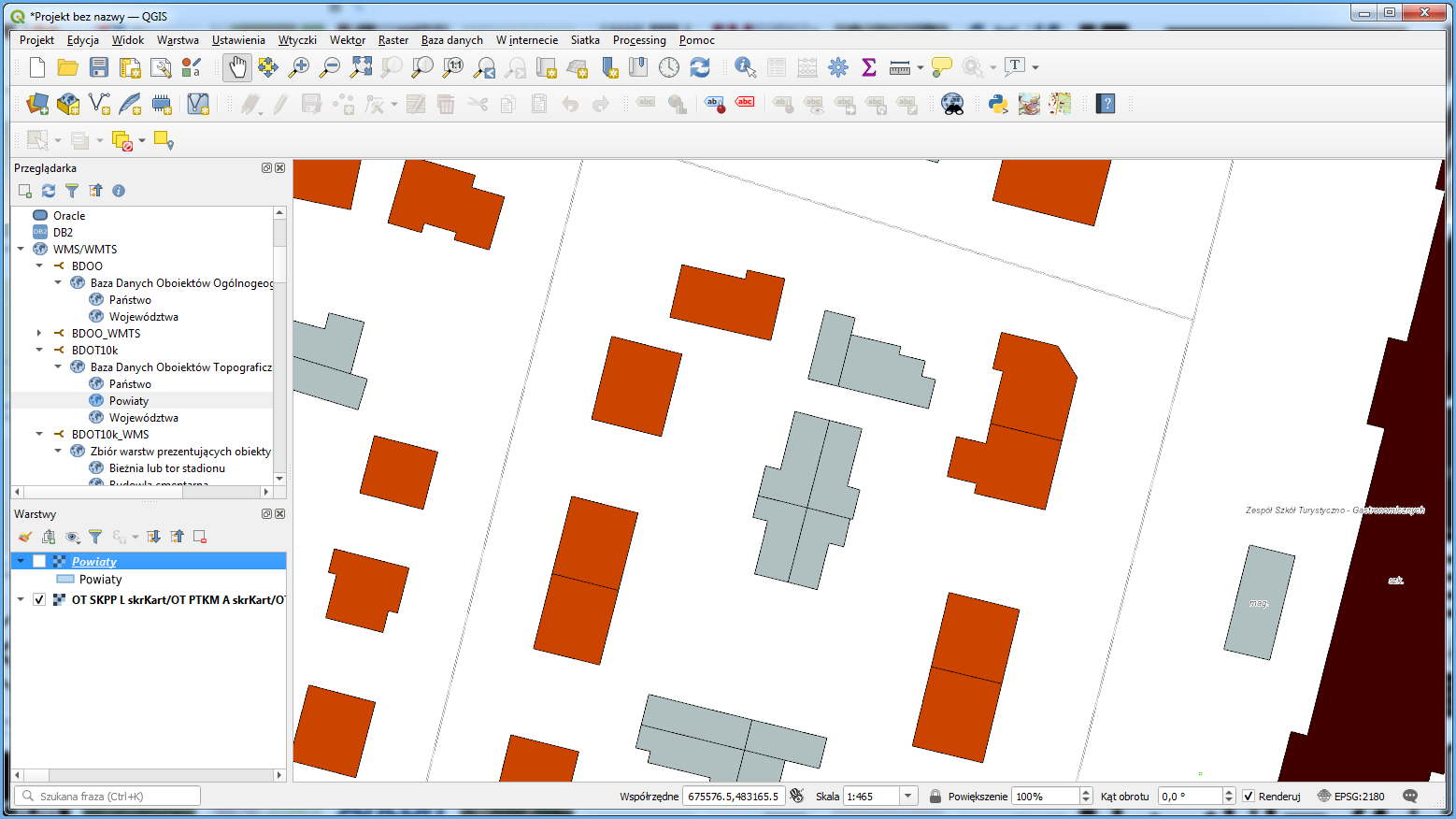The width and height of the screenshot is (1456, 819).
Task: Click the Powiaty legend color swatch
Action: point(65,580)
